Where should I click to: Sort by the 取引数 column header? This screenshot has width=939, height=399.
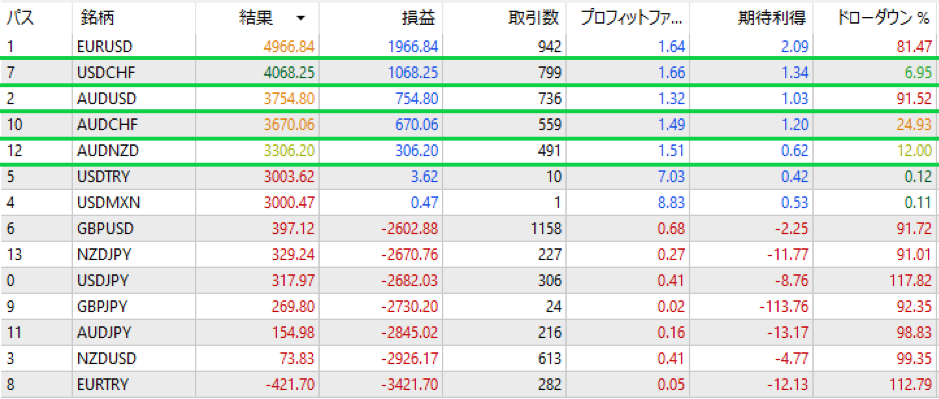click(533, 19)
